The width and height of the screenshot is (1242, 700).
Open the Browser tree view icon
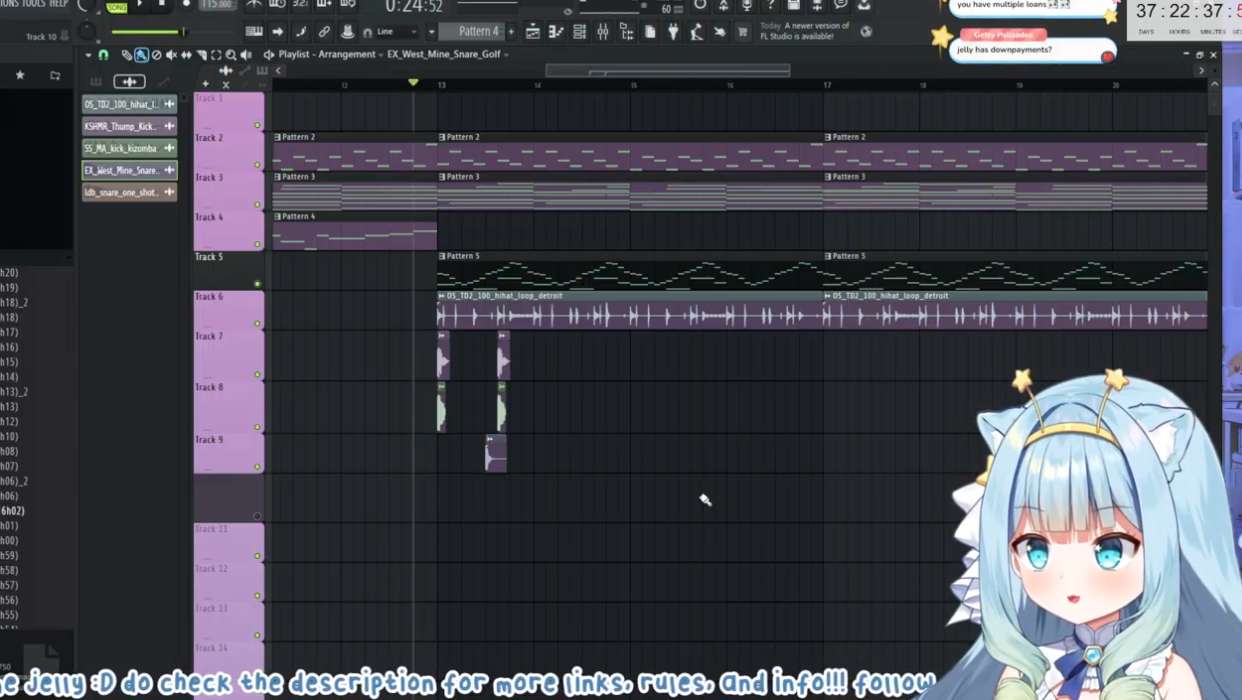(x=626, y=32)
